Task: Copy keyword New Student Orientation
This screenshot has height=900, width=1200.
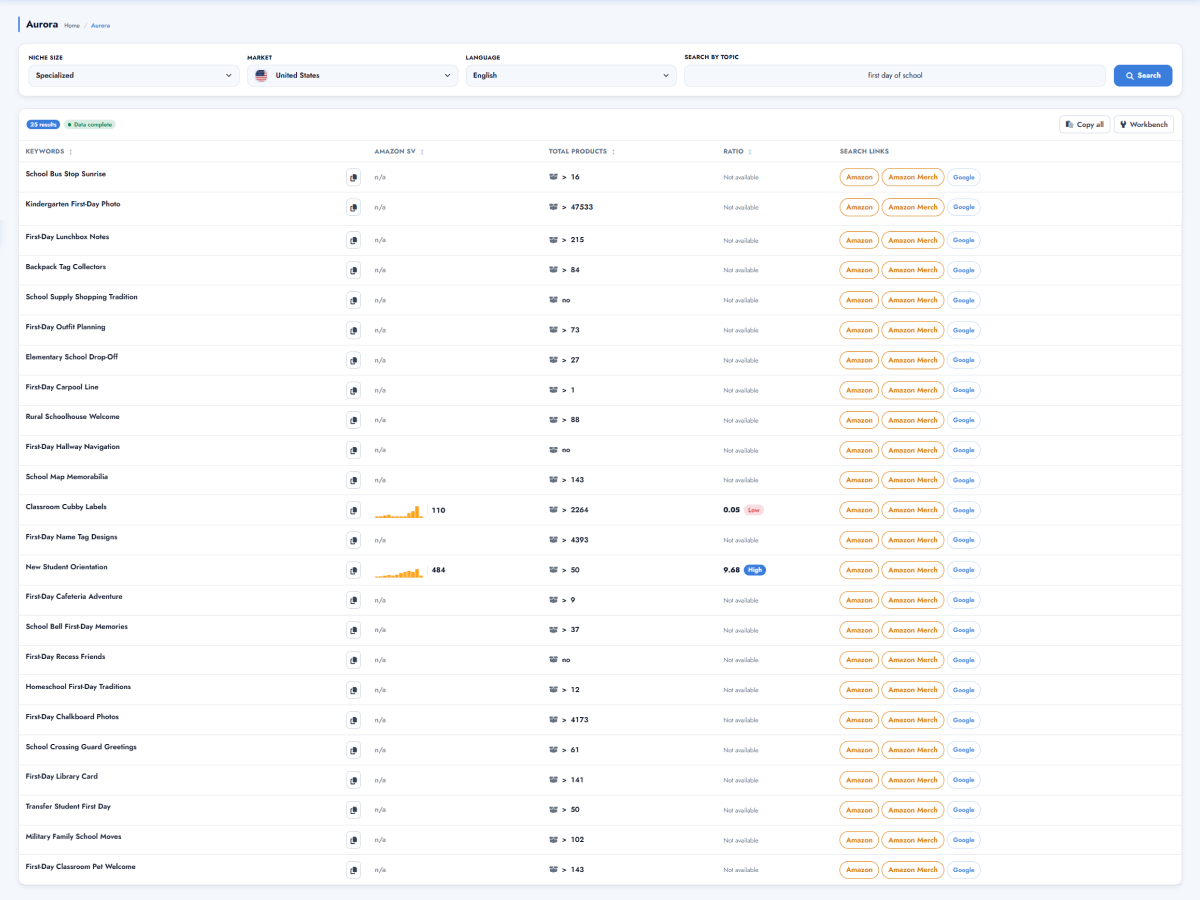Action: click(x=353, y=570)
